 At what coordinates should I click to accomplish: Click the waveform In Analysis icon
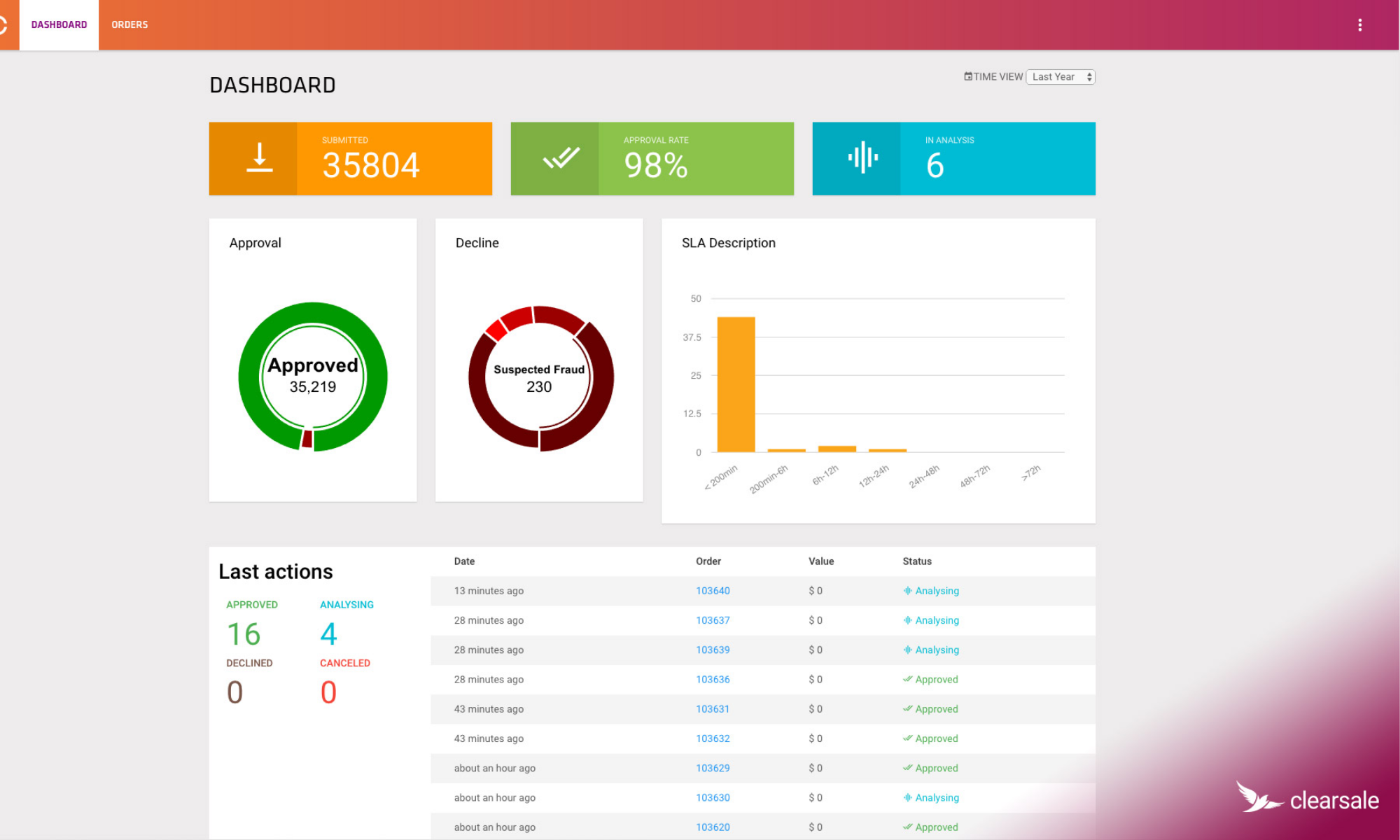862,158
